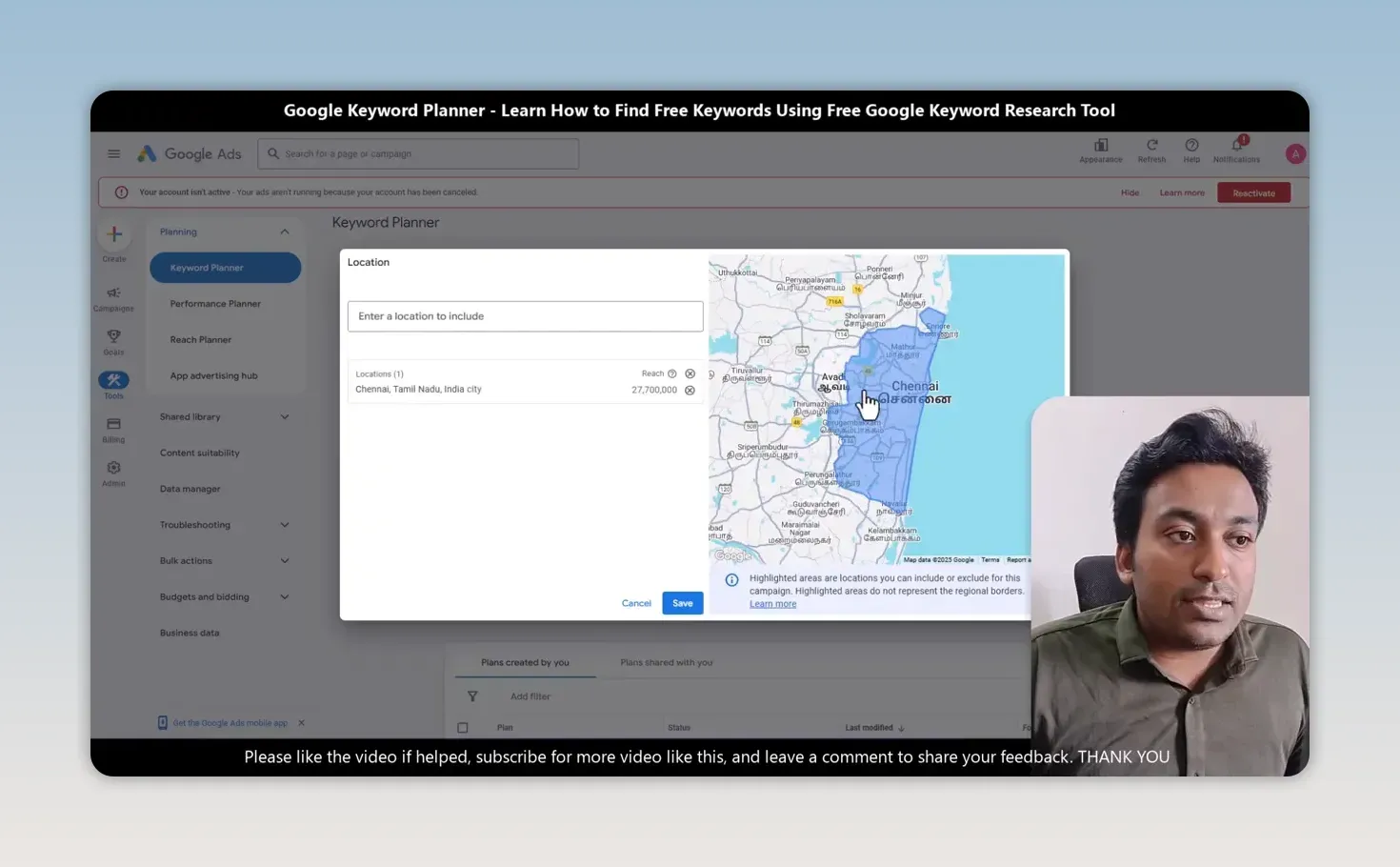Click the Reach help question icon
Screen dimensions: 1400x867
672,373
